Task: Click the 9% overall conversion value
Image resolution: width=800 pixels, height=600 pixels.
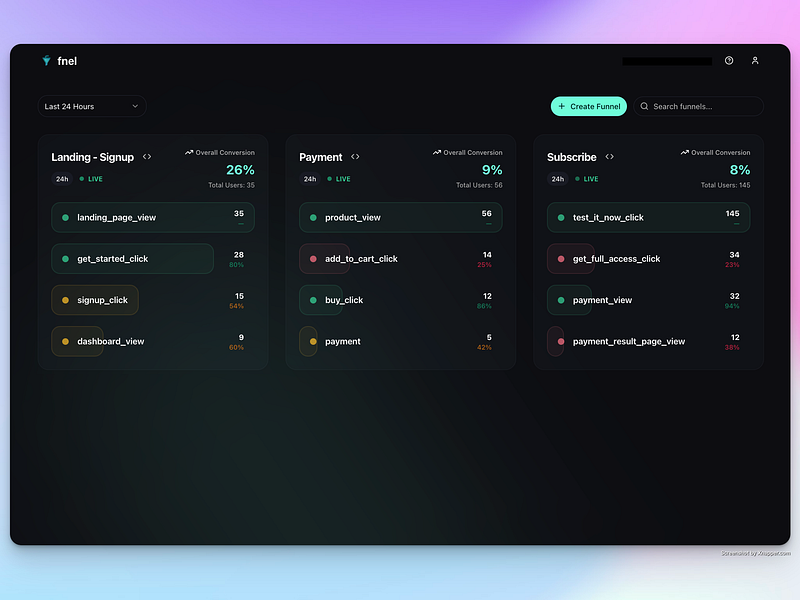Action: (492, 170)
